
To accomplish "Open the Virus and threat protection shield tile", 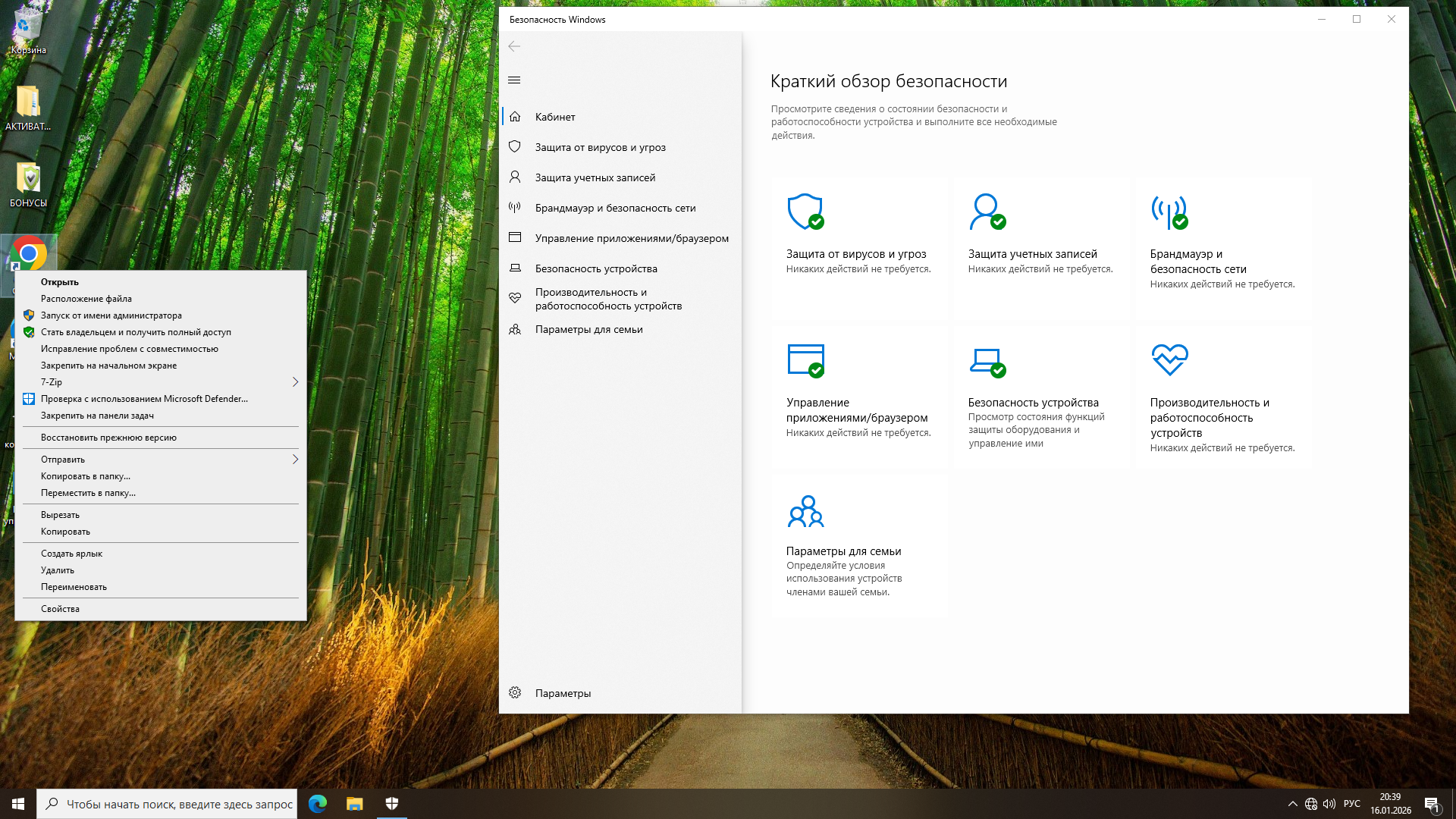I will pos(805,212).
